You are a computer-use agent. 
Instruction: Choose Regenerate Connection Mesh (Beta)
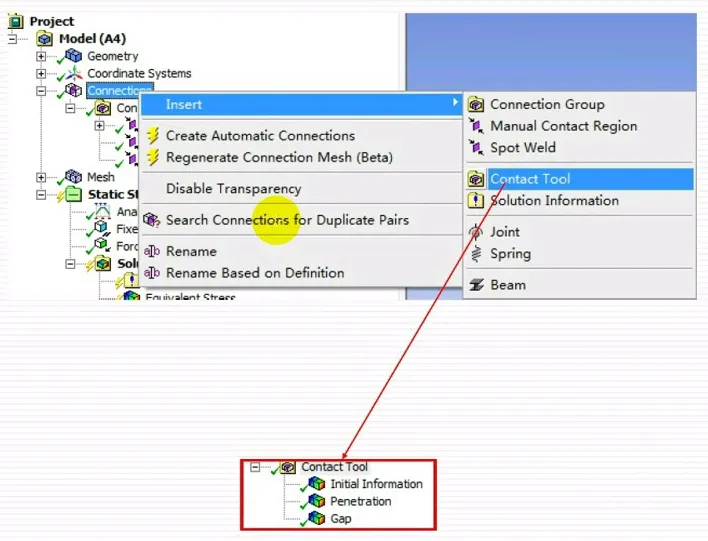click(279, 157)
